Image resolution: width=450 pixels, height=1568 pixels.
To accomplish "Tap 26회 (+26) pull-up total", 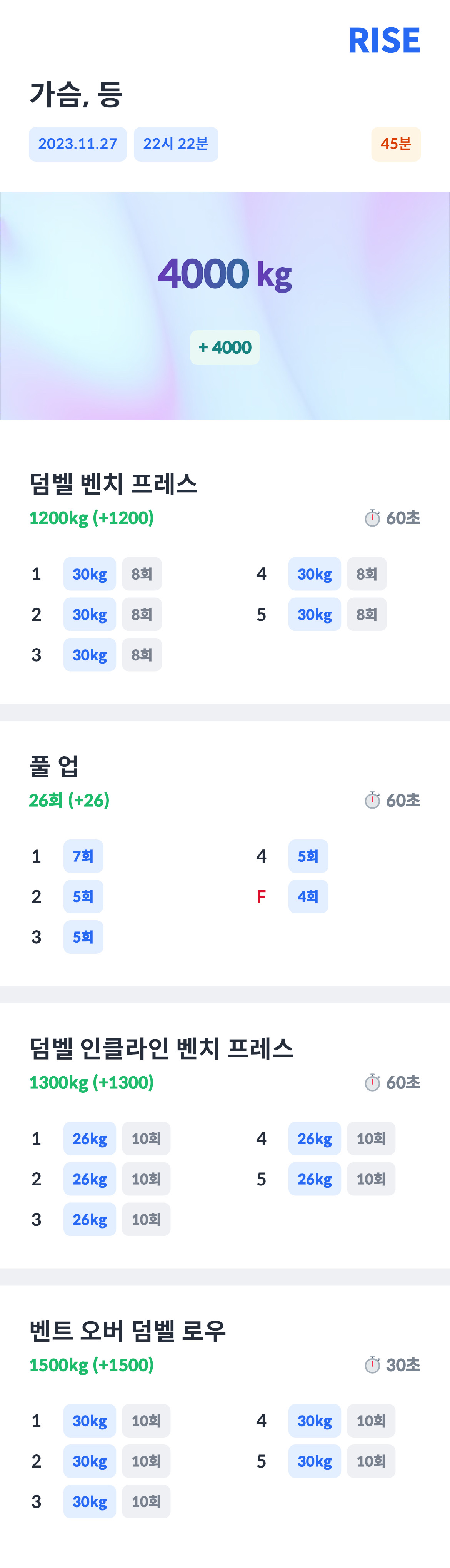I will tap(69, 800).
